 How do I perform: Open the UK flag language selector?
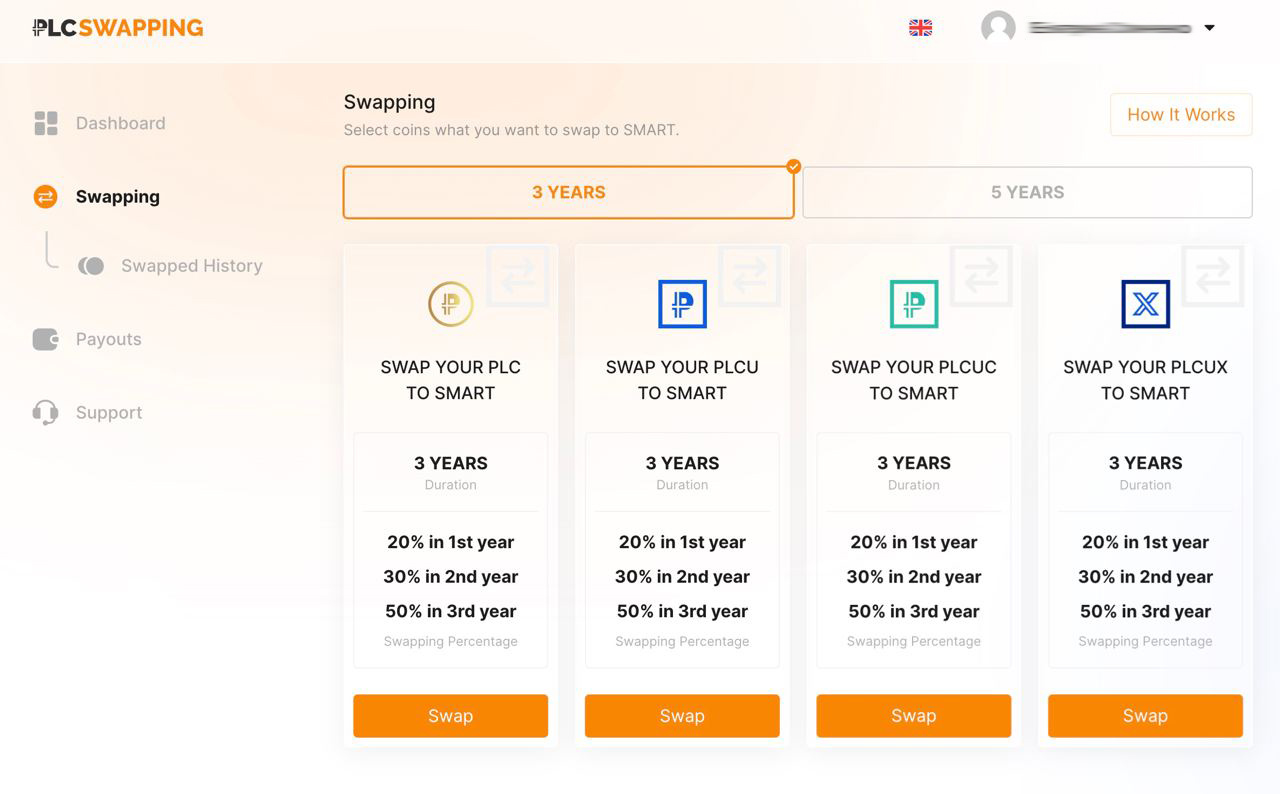pos(920,28)
